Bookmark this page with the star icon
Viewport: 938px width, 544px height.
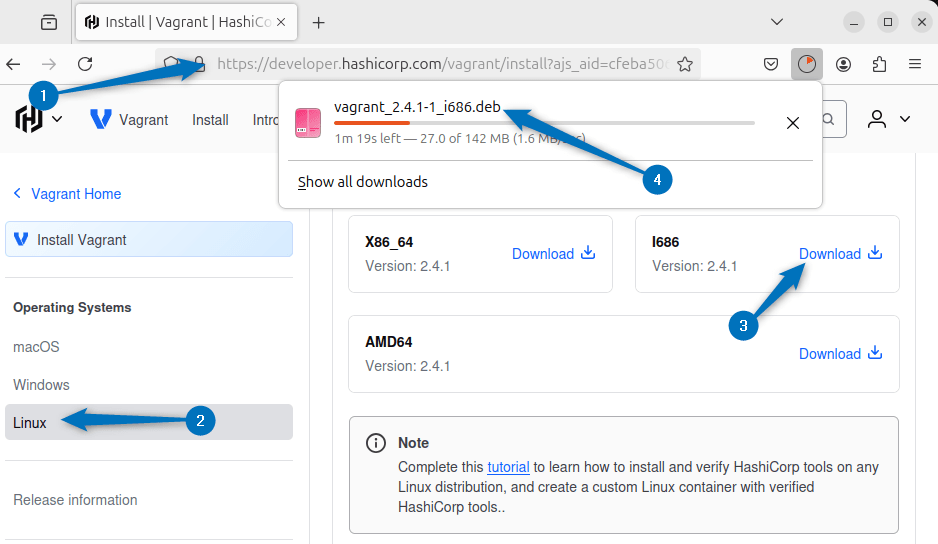[x=685, y=64]
